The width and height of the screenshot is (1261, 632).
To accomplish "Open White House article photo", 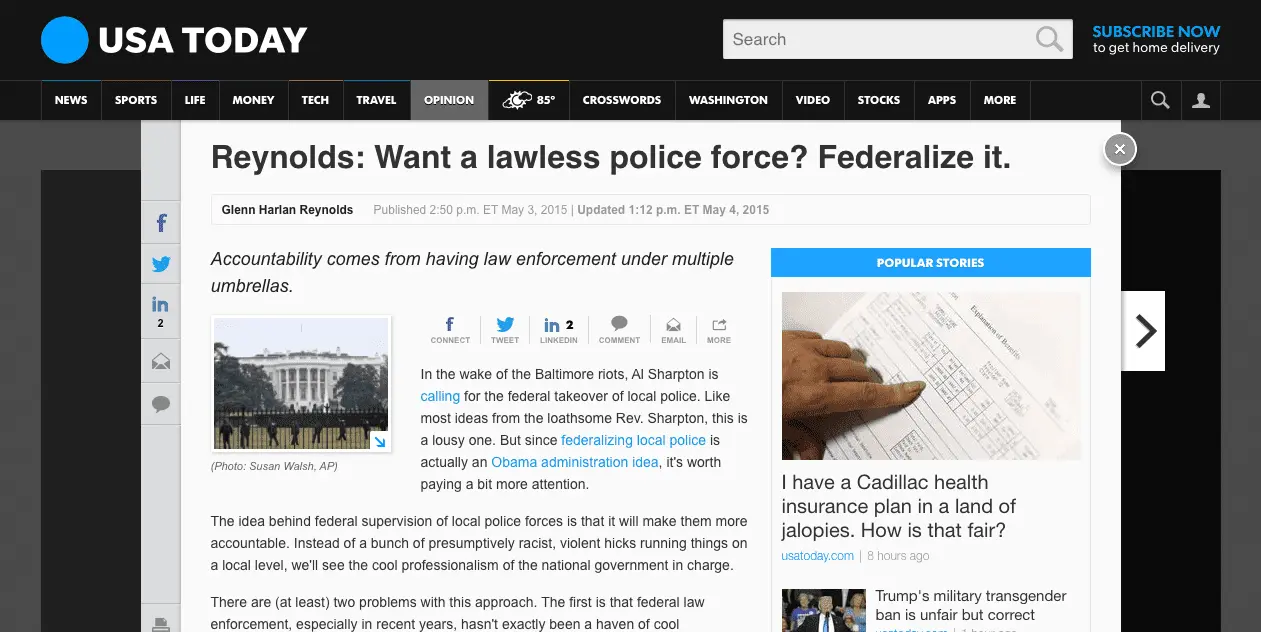I will point(301,383).
